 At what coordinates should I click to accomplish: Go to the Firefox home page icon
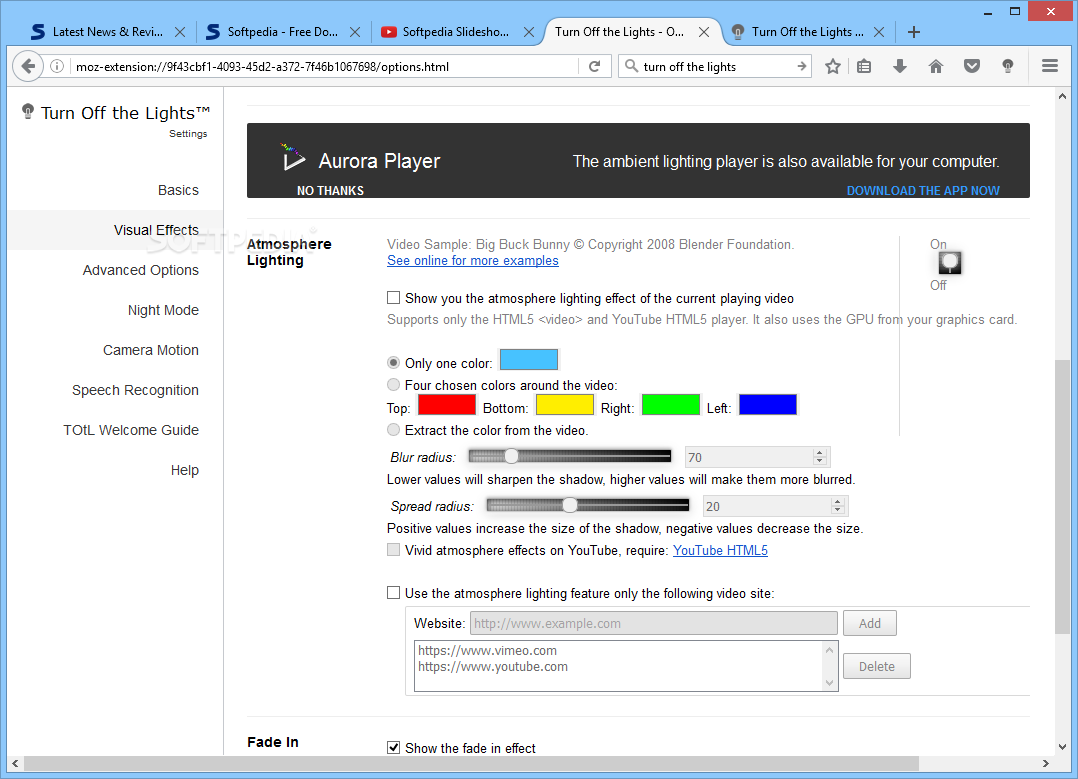coord(936,66)
